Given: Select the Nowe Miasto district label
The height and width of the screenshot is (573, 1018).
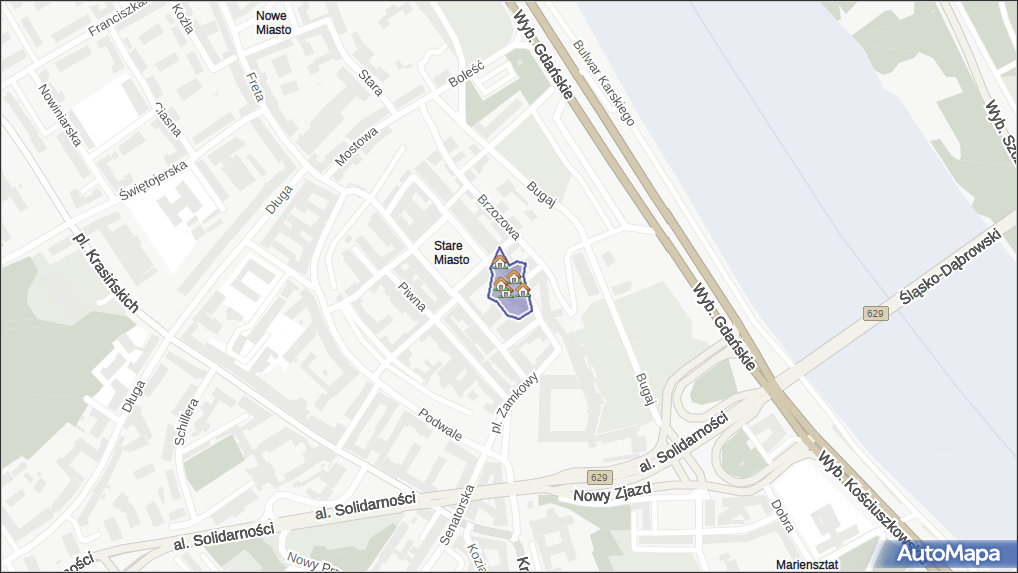Looking at the screenshot, I should 273,23.
